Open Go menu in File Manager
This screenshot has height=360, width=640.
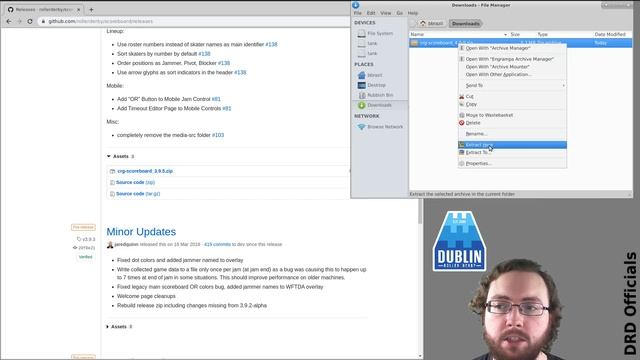400,13
